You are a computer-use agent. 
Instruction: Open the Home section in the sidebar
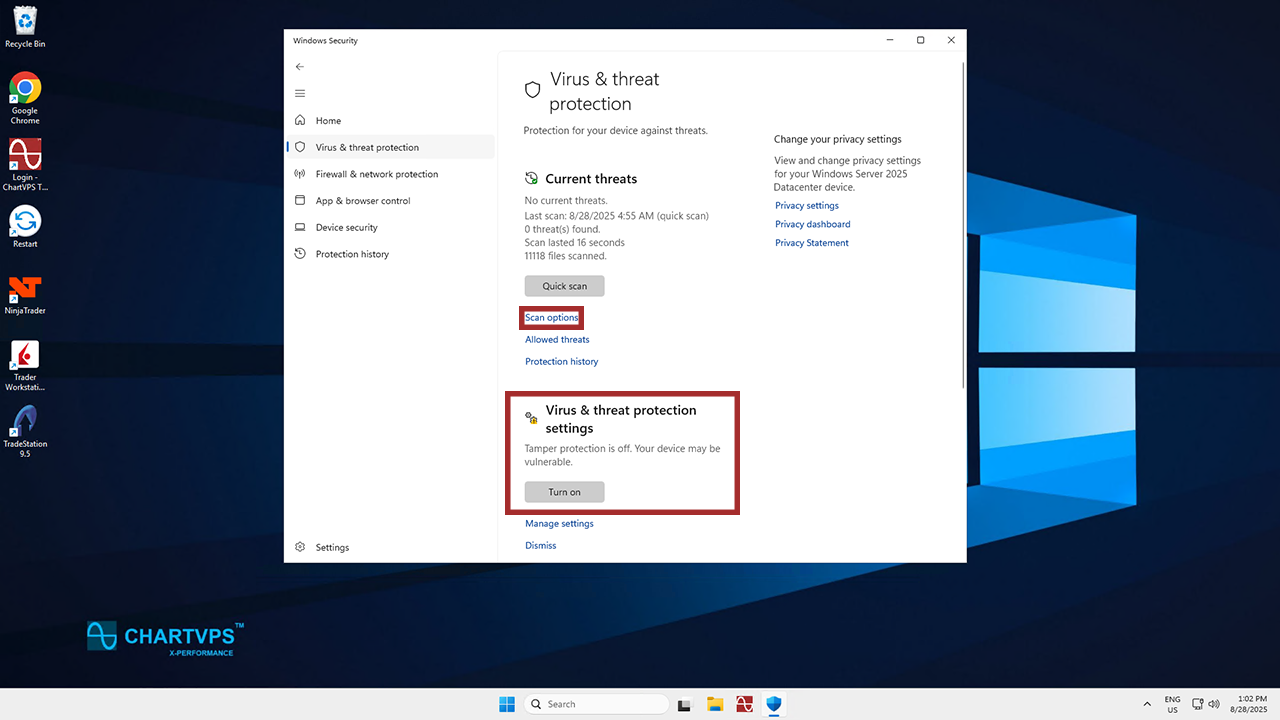click(x=328, y=121)
